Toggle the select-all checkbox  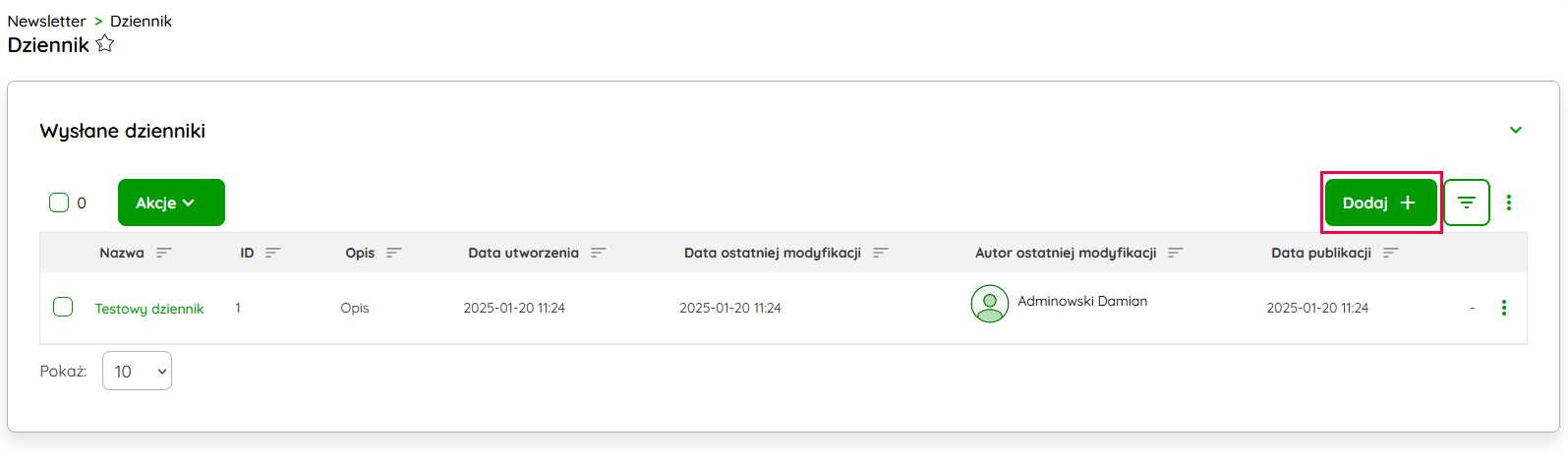coord(59,202)
